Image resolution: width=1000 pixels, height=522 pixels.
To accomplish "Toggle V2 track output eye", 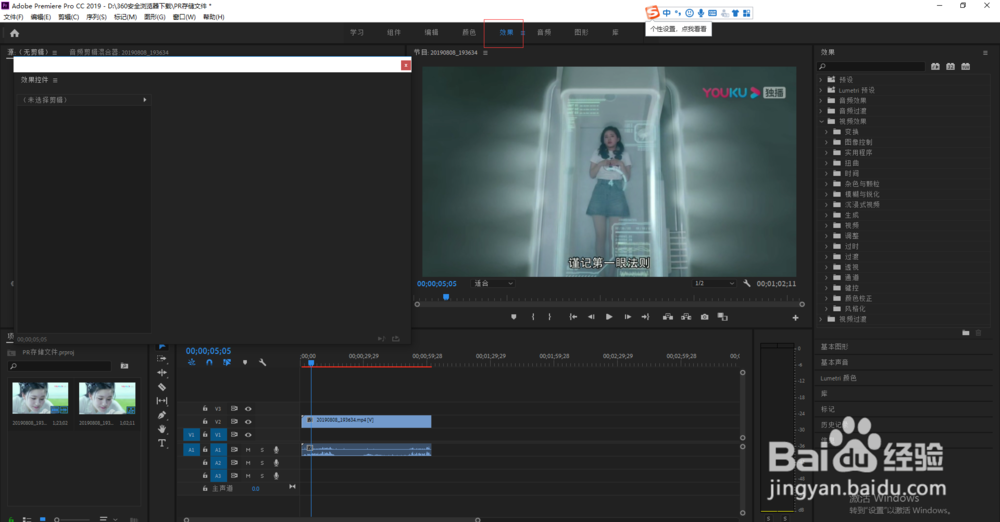I will pyautogui.click(x=248, y=422).
